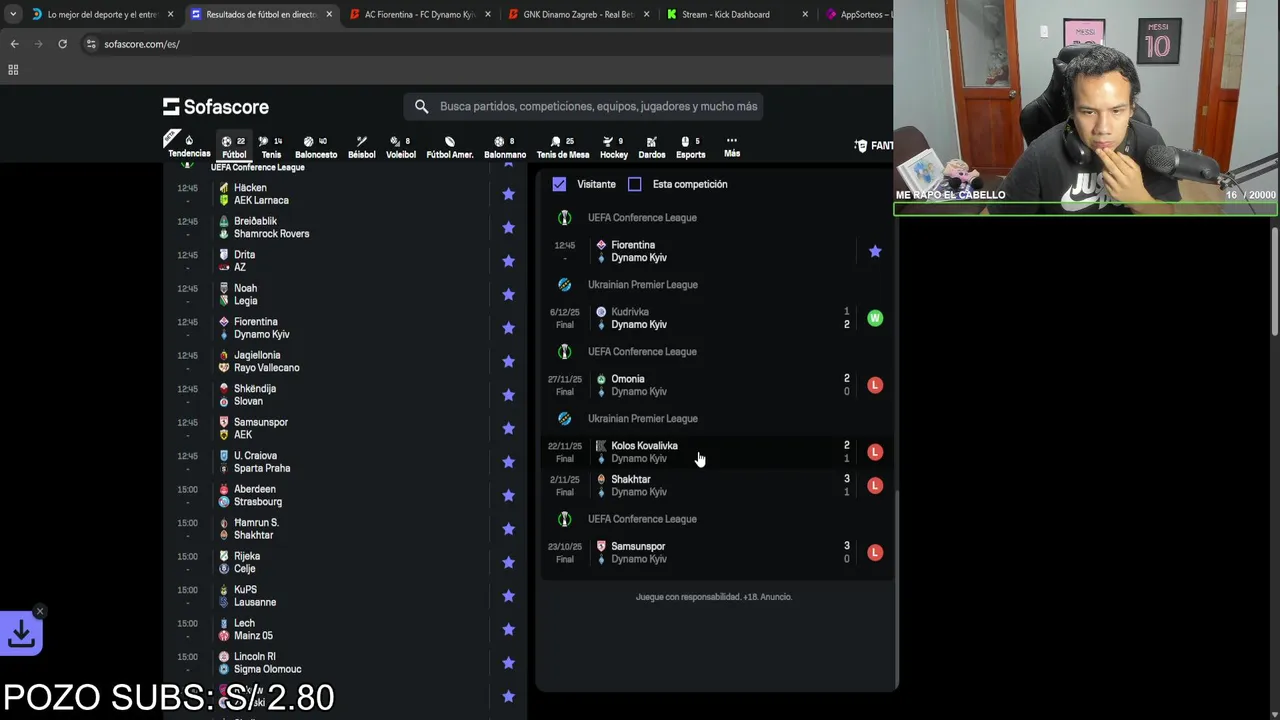Switch to the AppSorteos tab
1280x720 pixels.
click(858, 14)
